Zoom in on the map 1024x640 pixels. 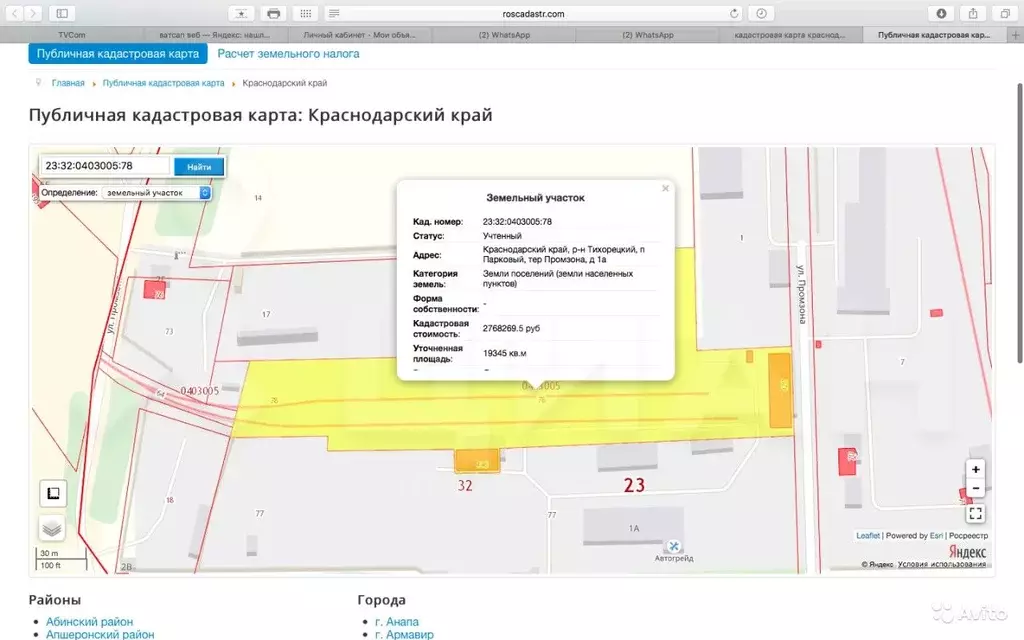tap(975, 469)
